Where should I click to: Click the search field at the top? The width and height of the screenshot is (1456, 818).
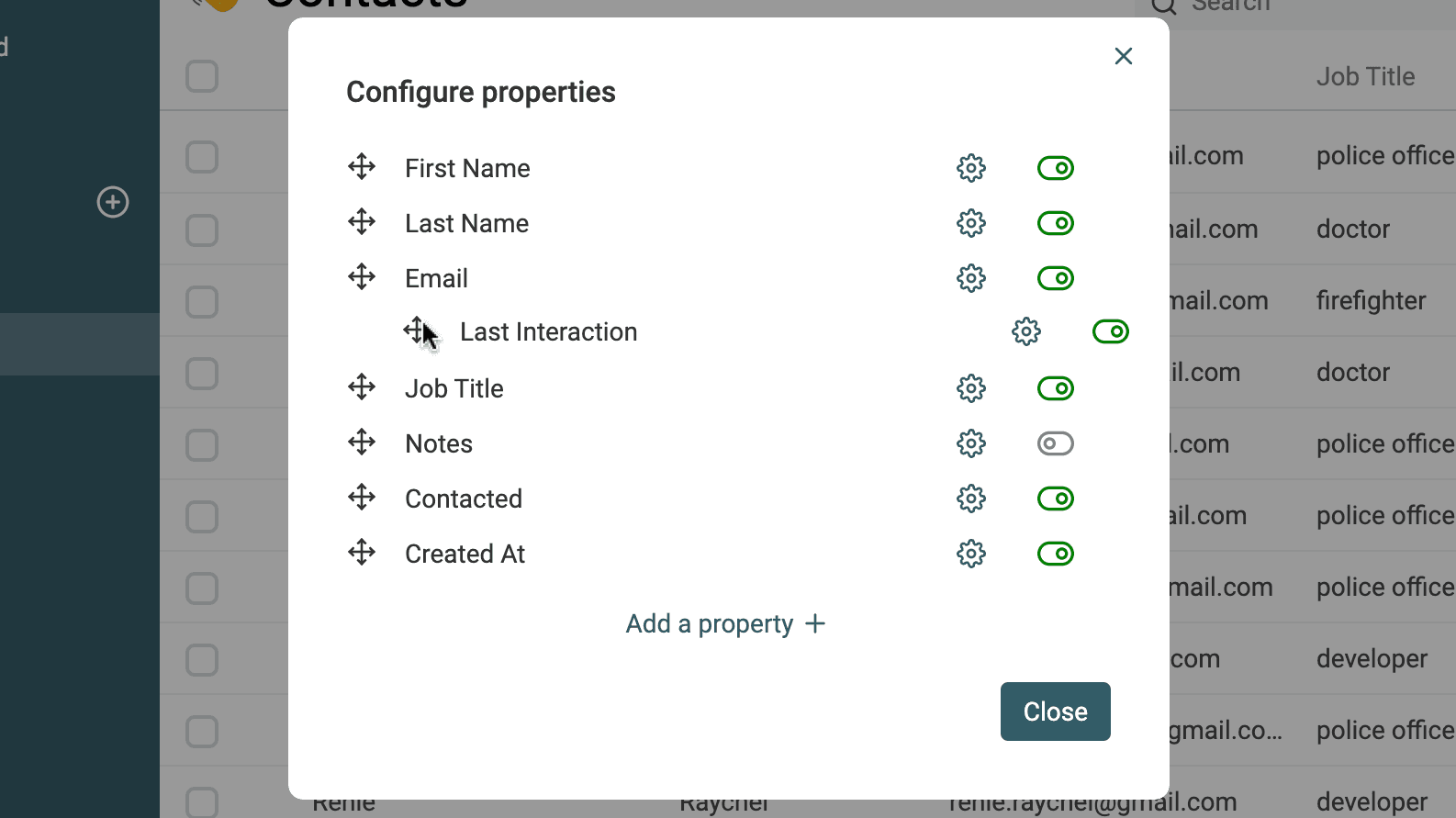click(x=1267, y=7)
